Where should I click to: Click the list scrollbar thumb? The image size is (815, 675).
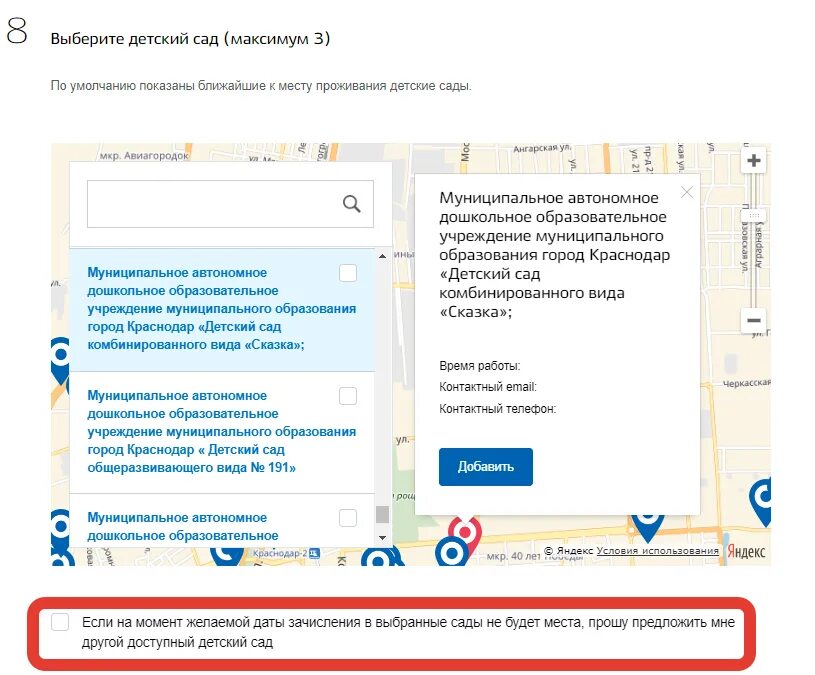click(x=383, y=514)
